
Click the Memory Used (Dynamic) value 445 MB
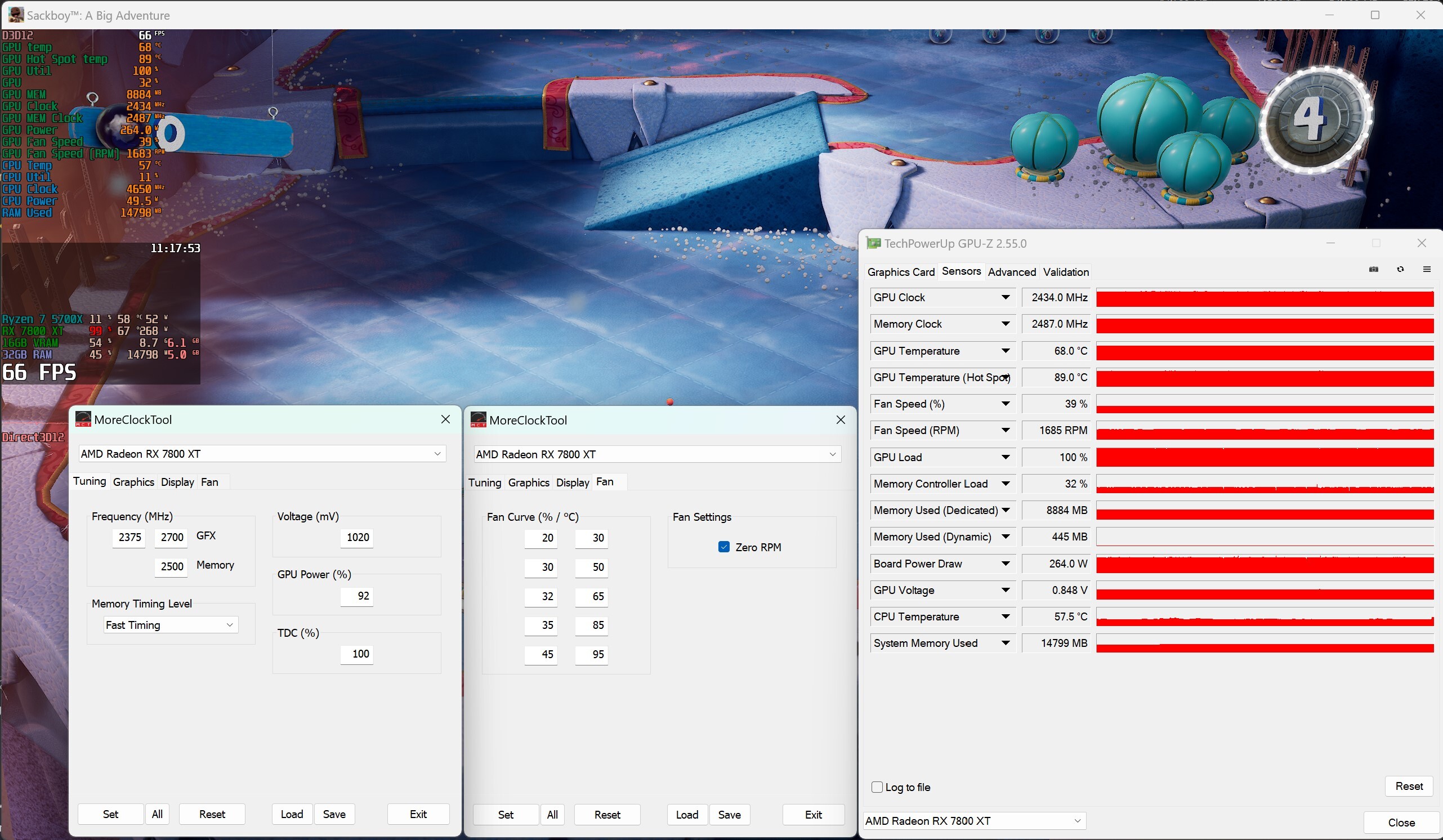[1056, 537]
